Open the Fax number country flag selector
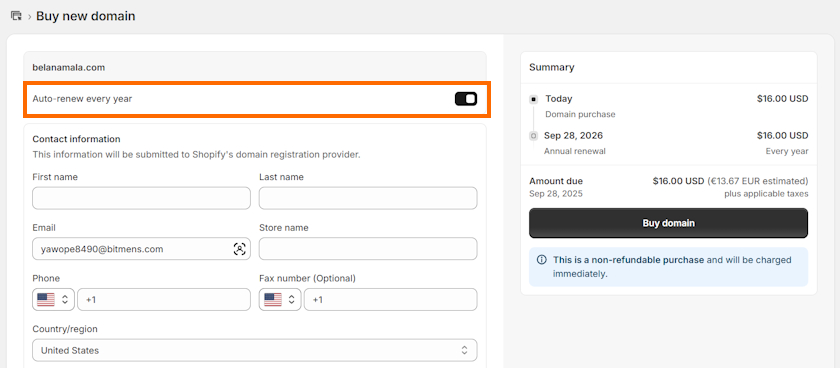The image size is (840, 368). 280,299
